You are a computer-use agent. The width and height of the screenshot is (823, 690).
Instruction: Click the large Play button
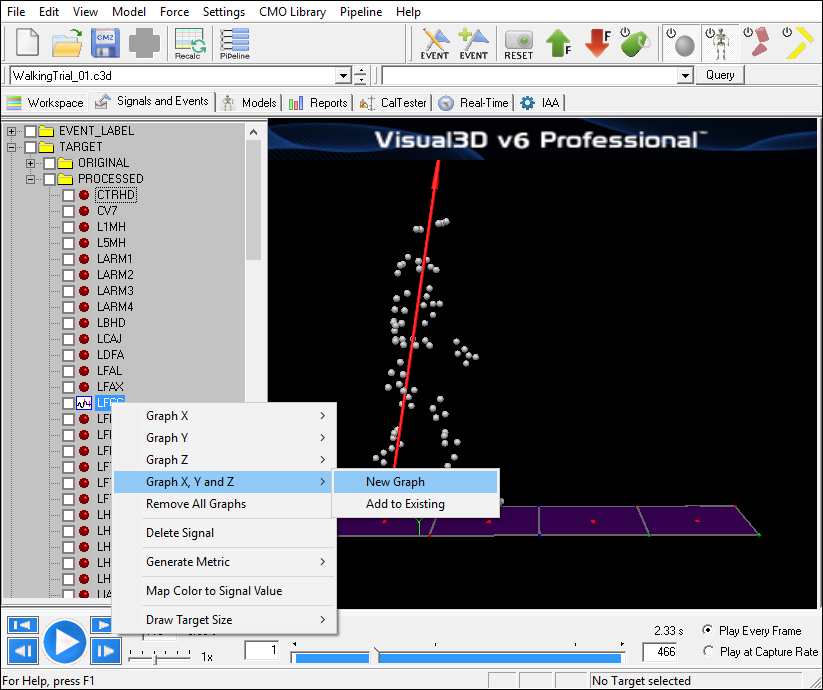point(65,641)
